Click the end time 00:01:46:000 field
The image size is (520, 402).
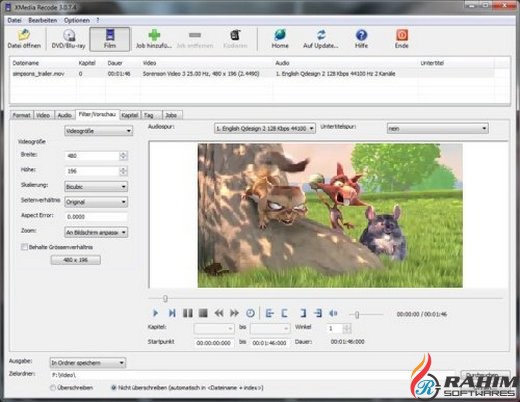[270, 343]
